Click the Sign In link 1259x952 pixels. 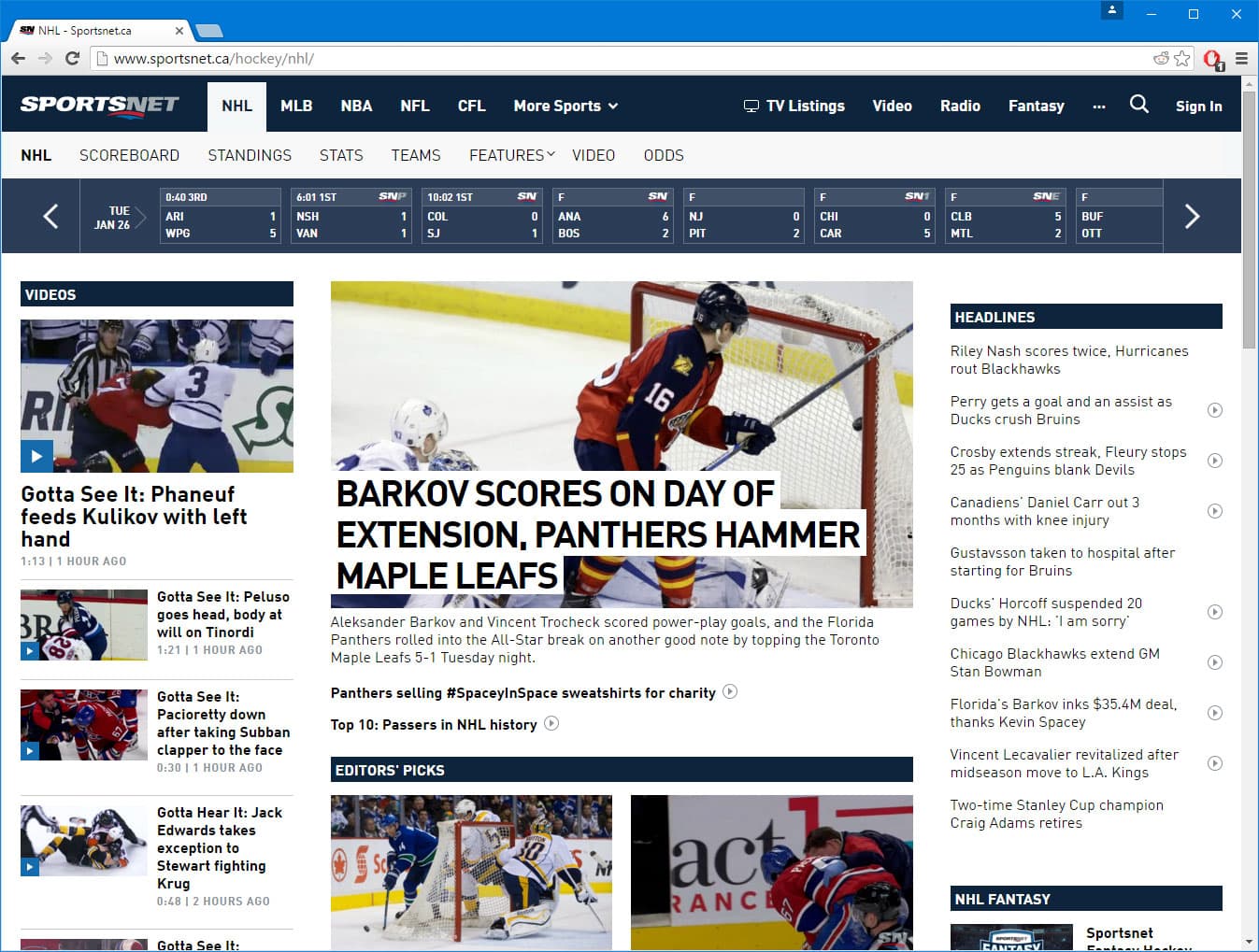coord(1198,107)
